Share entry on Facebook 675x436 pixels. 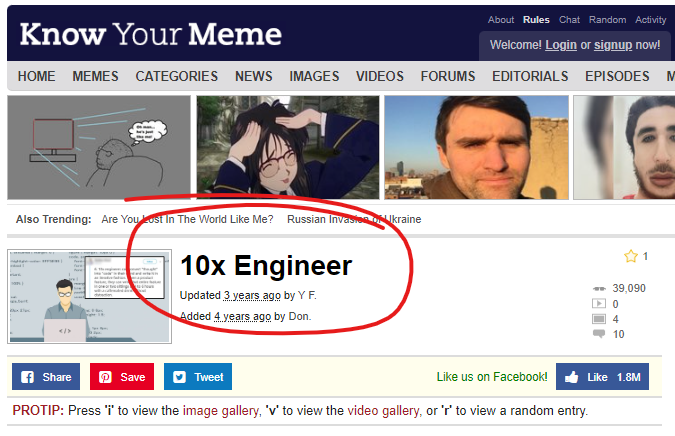tap(46, 377)
